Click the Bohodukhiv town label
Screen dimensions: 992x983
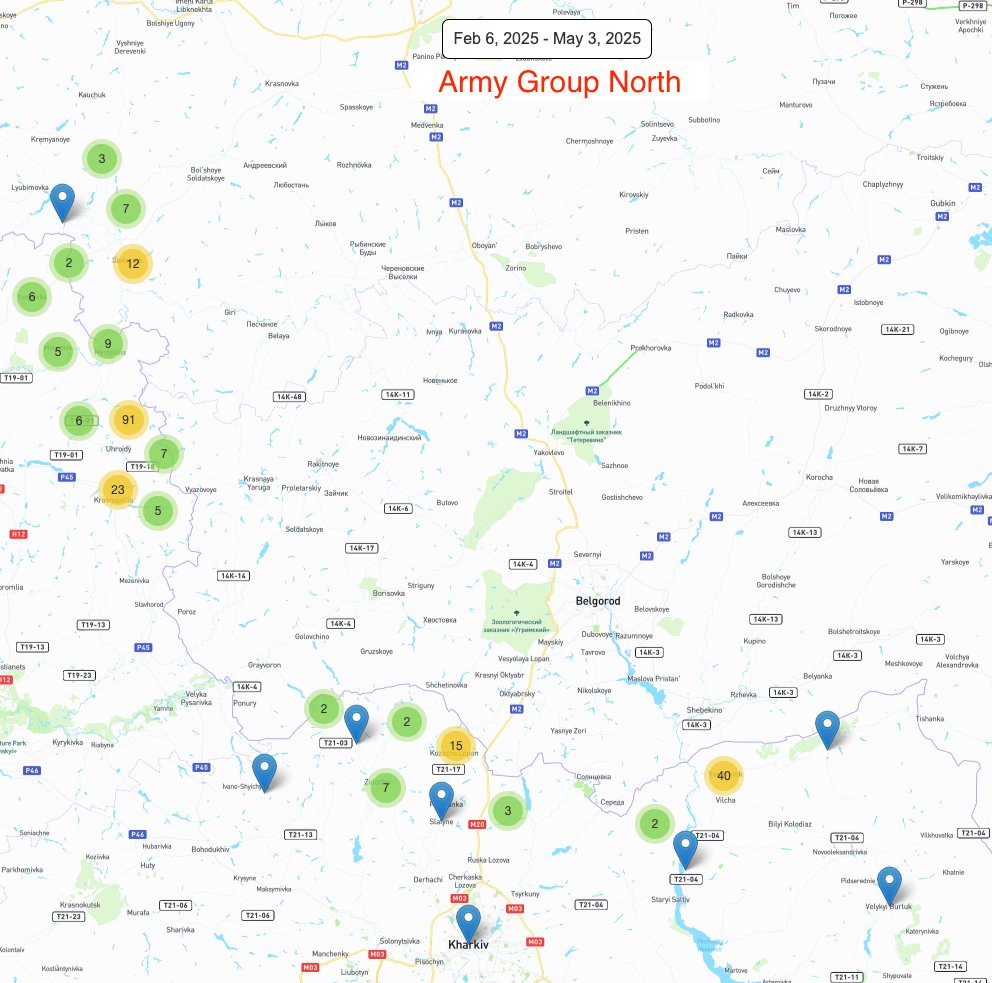pyautogui.click(x=211, y=849)
